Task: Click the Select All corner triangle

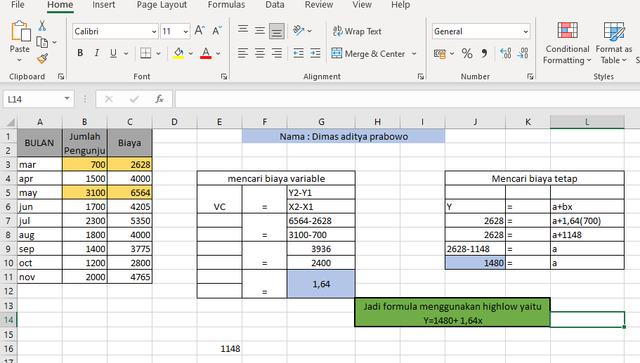Action: [x=11, y=122]
